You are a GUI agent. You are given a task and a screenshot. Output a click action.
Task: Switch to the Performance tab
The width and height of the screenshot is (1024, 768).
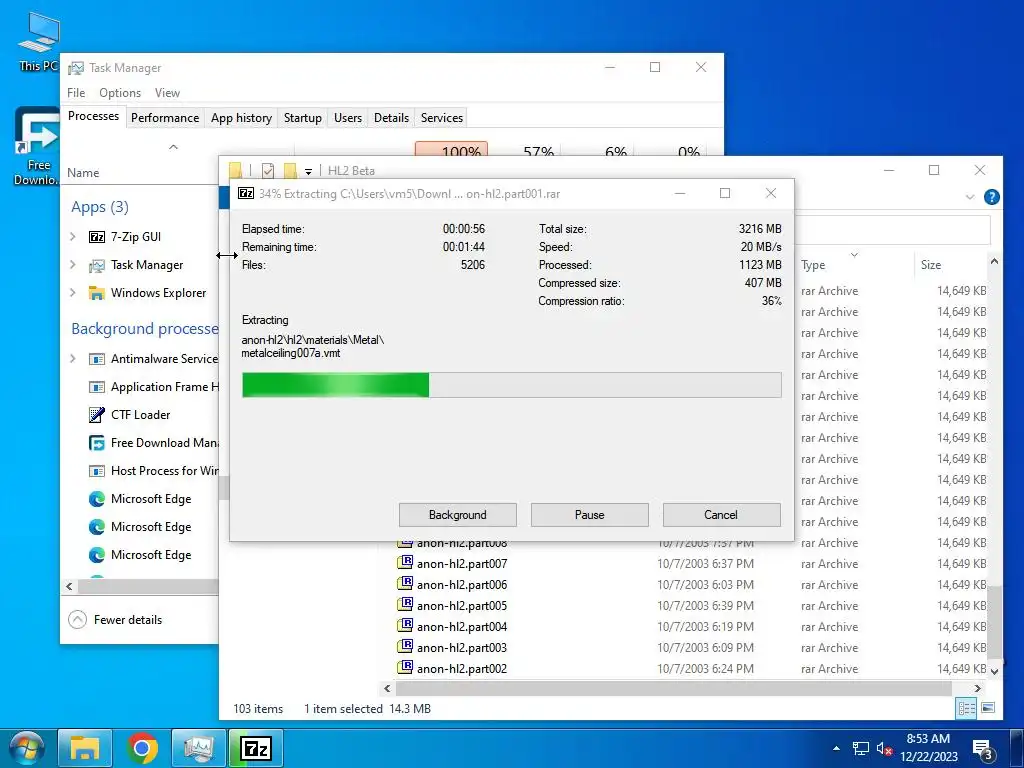coord(165,118)
